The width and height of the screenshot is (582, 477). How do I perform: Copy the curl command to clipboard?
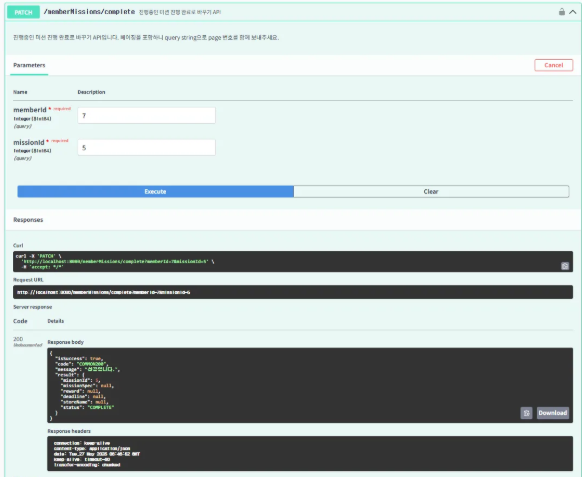click(565, 266)
